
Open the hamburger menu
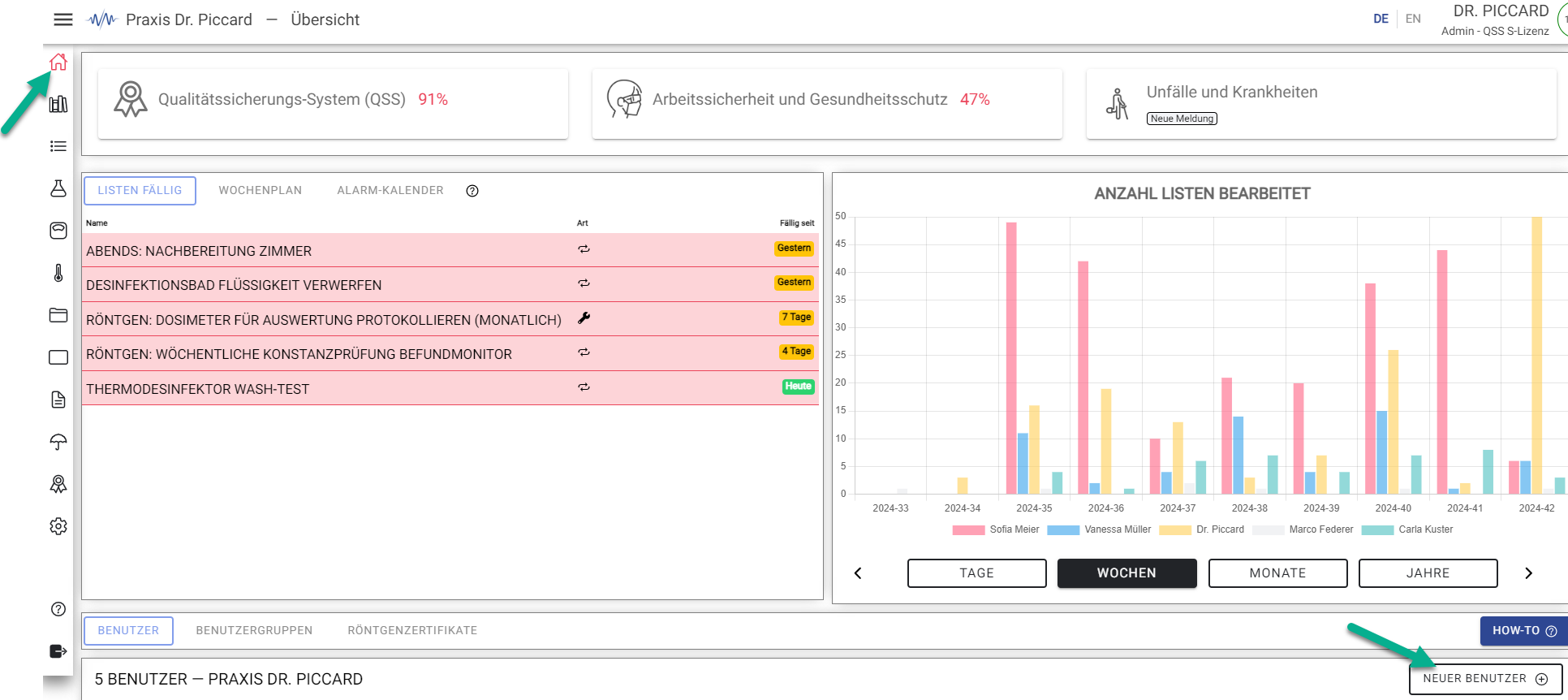pyautogui.click(x=63, y=19)
